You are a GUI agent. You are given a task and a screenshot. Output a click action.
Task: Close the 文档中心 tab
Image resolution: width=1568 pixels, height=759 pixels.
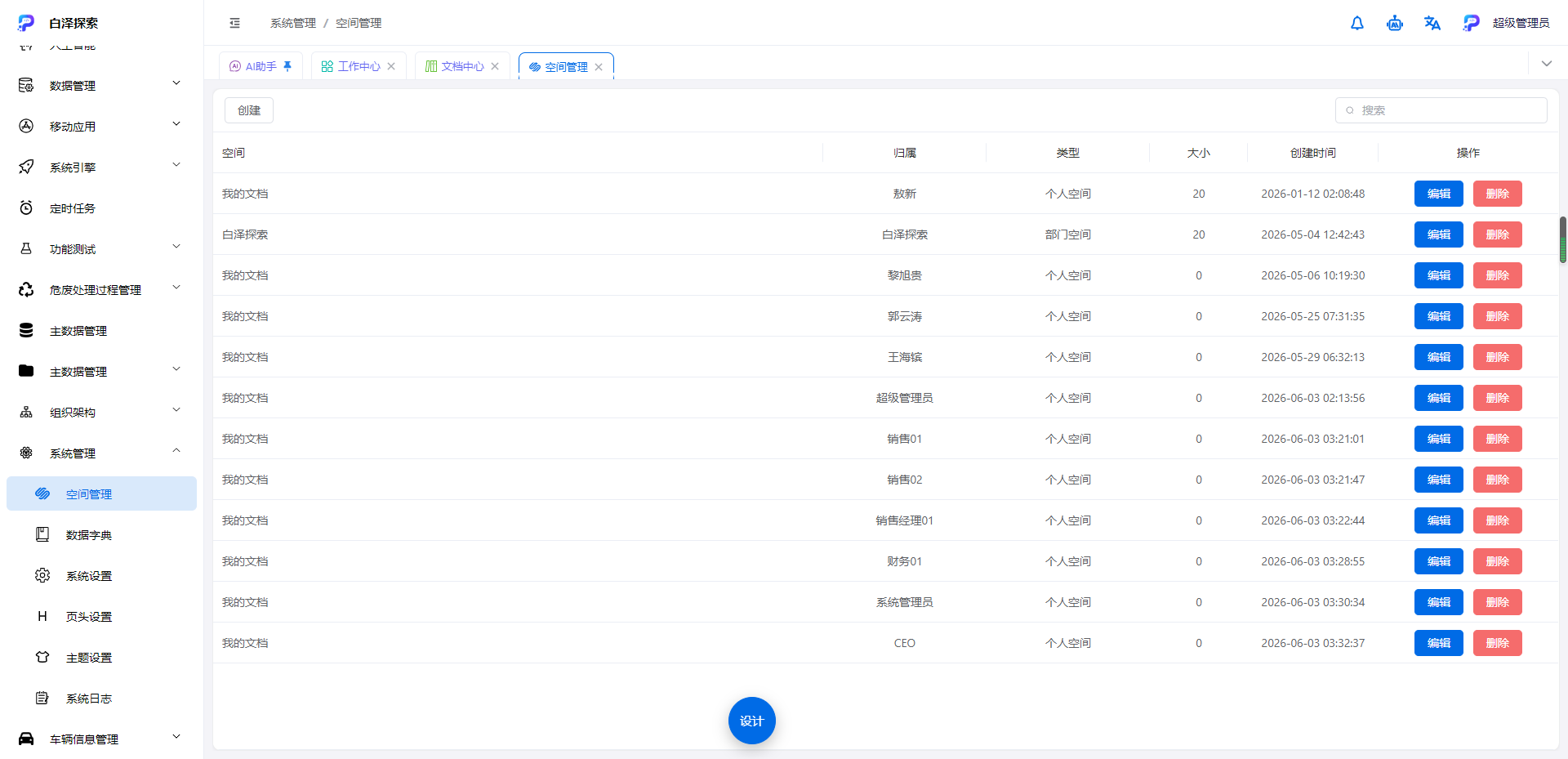pyautogui.click(x=495, y=66)
